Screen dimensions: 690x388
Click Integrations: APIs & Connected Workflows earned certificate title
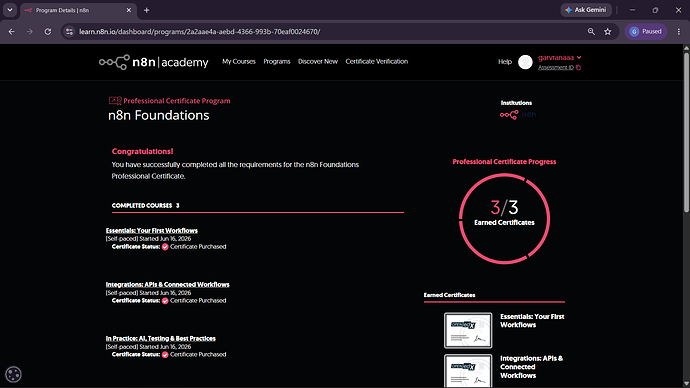coord(531,367)
